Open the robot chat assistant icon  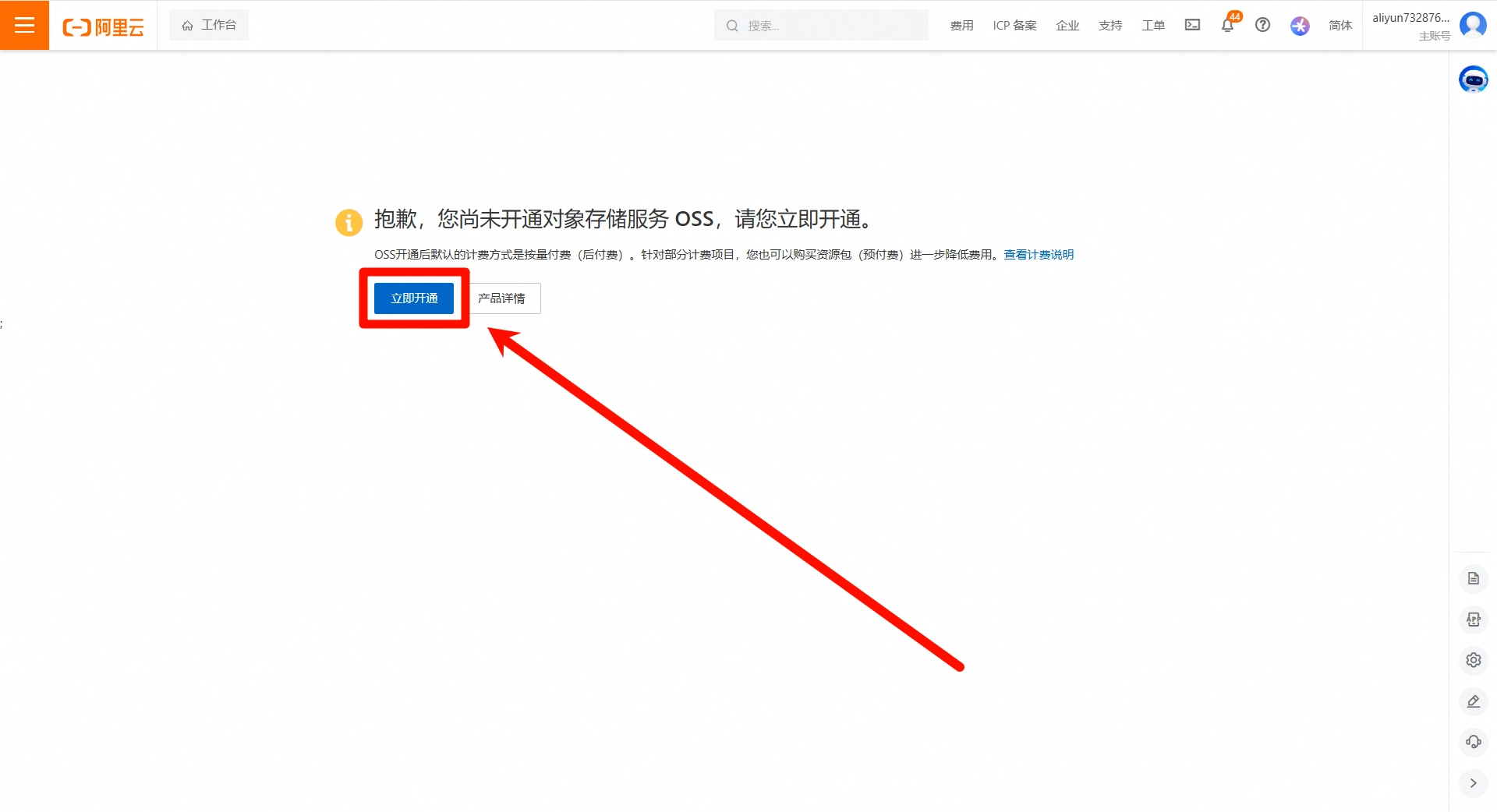point(1473,79)
